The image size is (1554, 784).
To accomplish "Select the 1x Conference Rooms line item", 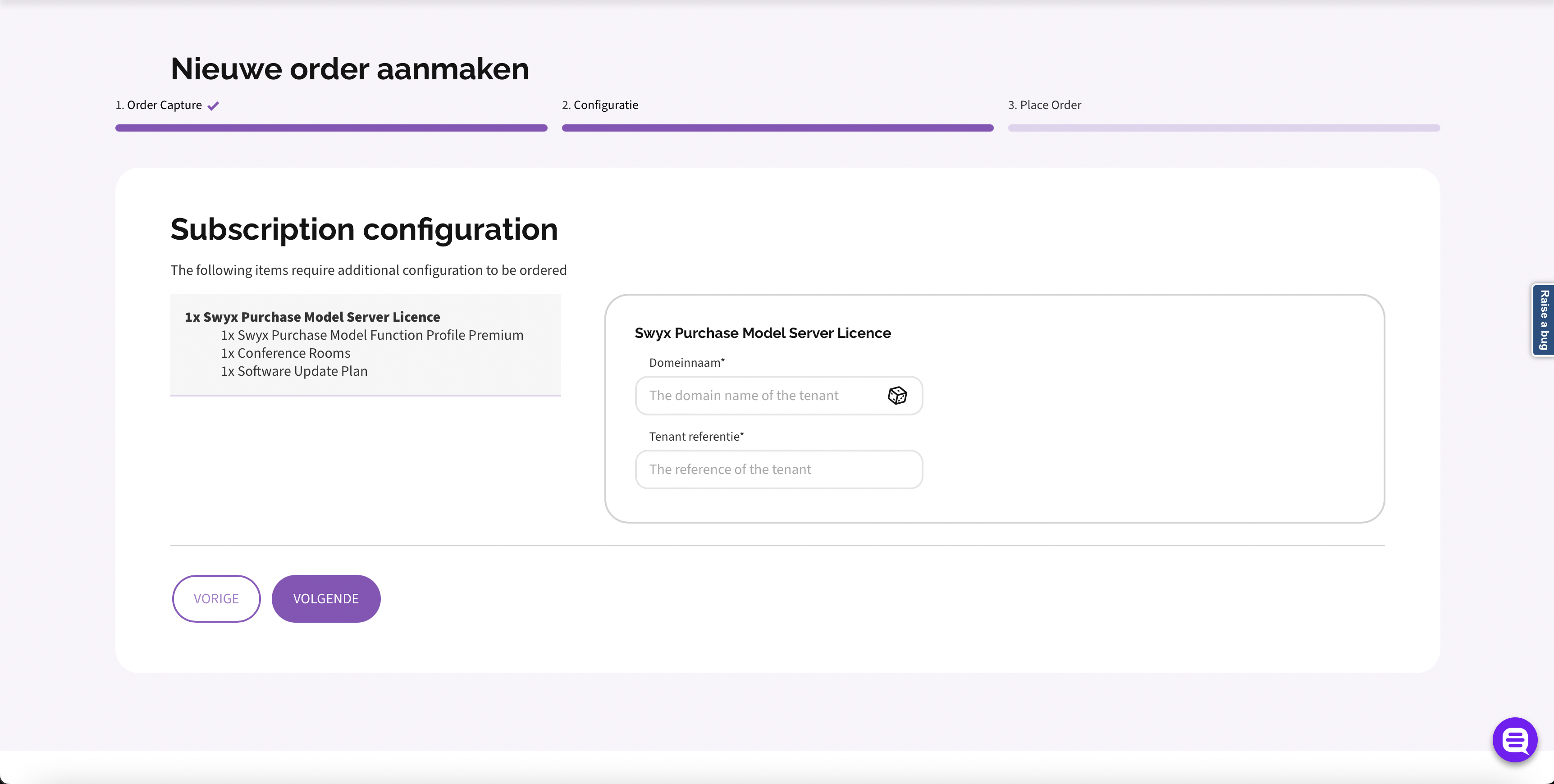I will point(285,353).
